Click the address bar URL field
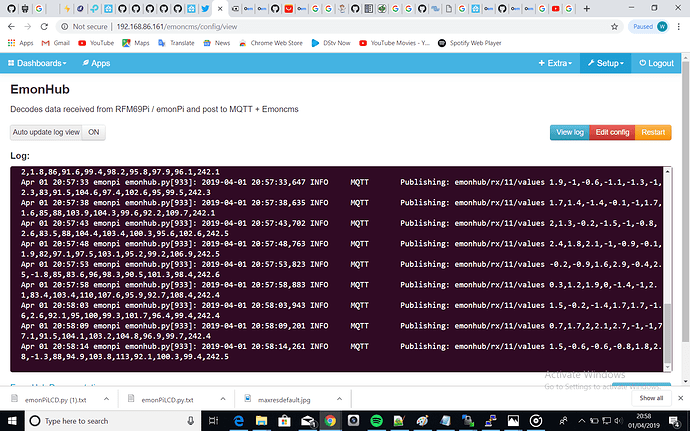690x431 pixels. [300, 27]
